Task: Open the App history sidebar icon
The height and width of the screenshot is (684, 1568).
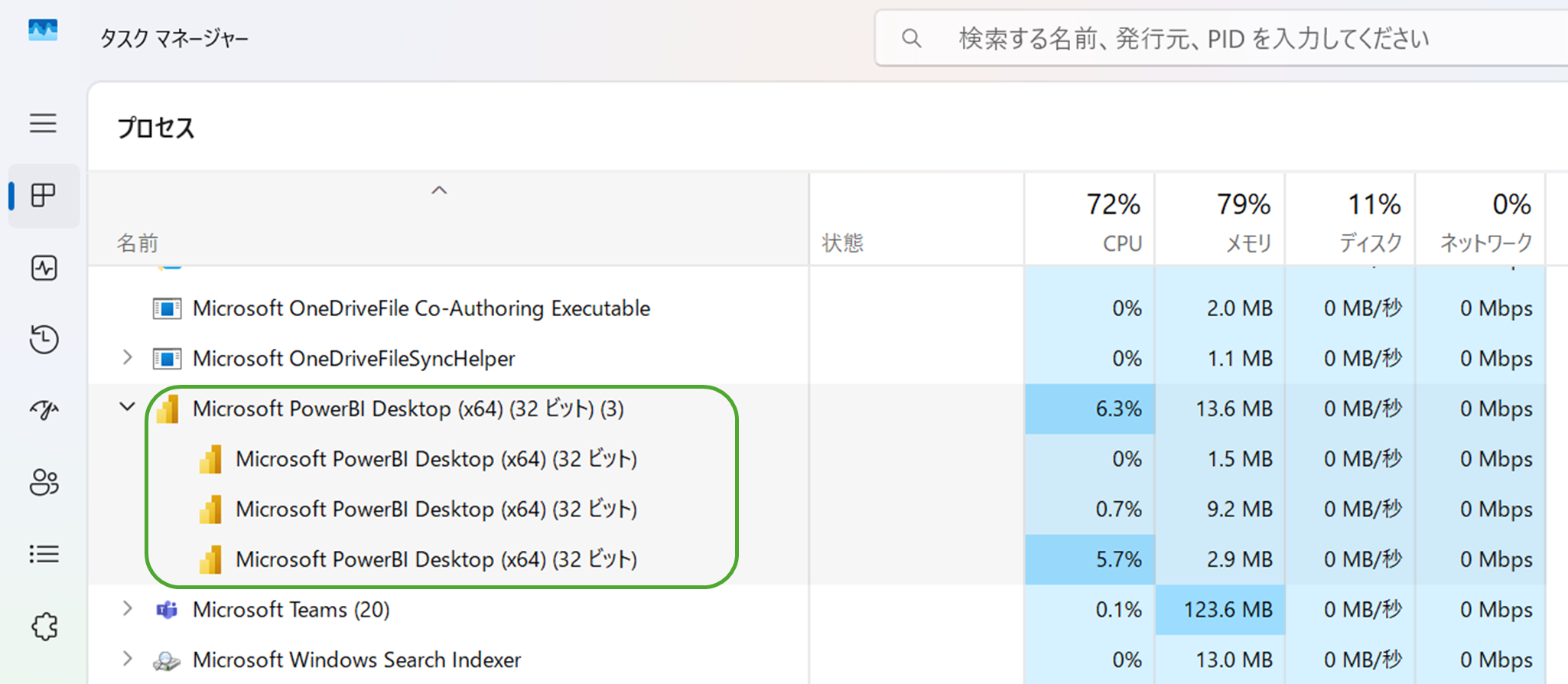Action: [44, 339]
